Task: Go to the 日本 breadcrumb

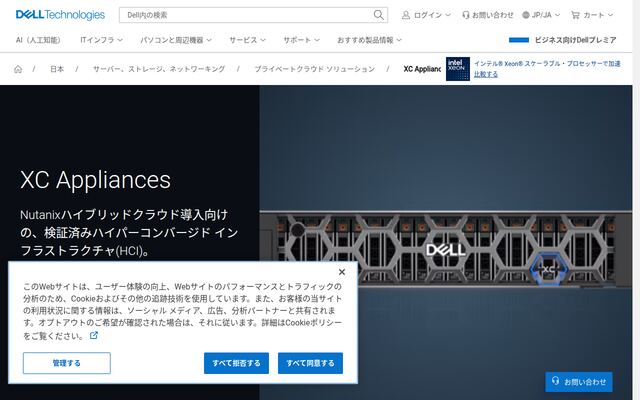Action: click(57, 69)
